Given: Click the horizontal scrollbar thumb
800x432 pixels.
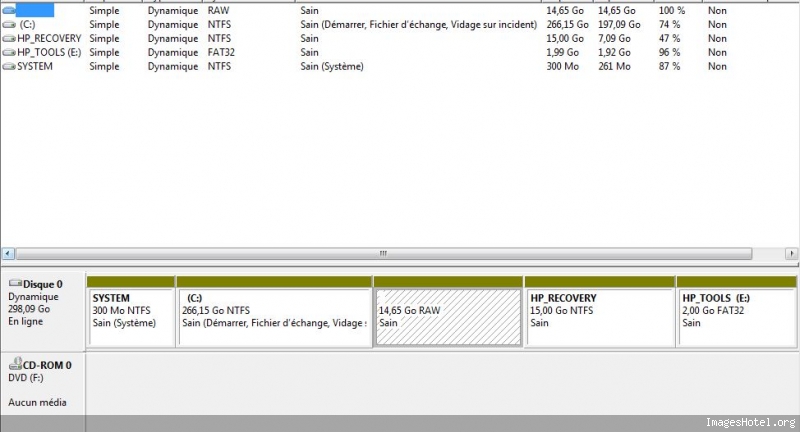Looking at the screenshot, I should click(384, 253).
